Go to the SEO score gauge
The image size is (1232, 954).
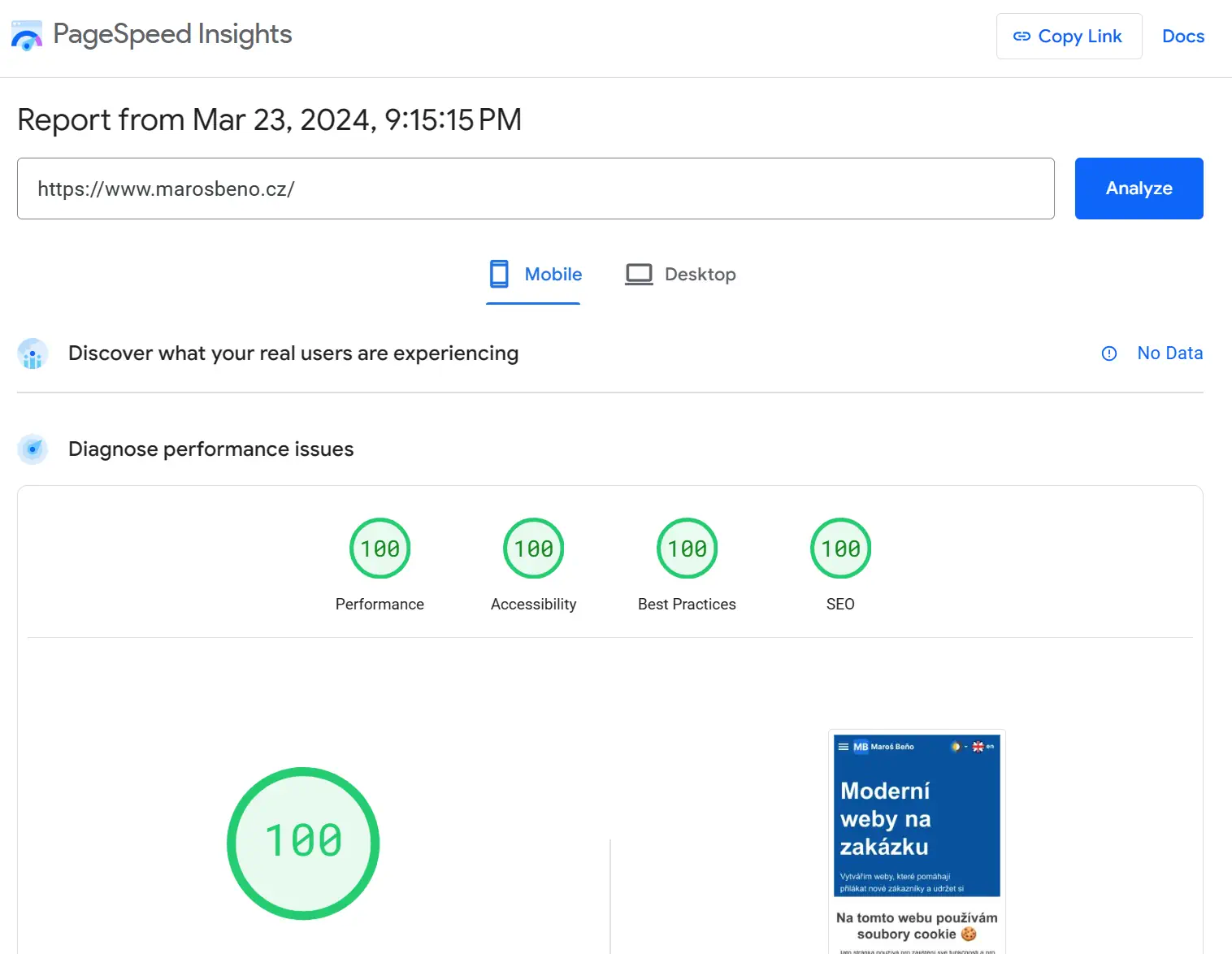point(840,549)
